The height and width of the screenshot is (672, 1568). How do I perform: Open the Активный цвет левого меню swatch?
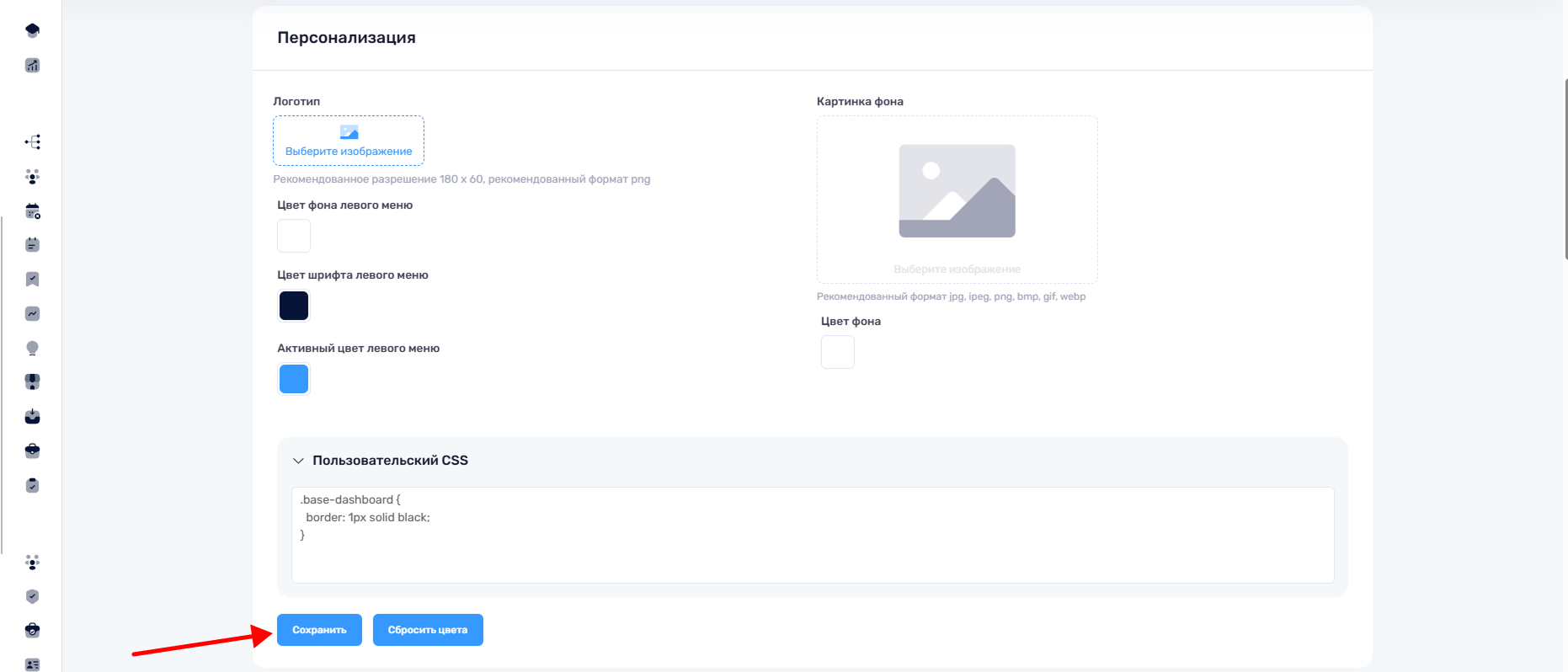(294, 379)
